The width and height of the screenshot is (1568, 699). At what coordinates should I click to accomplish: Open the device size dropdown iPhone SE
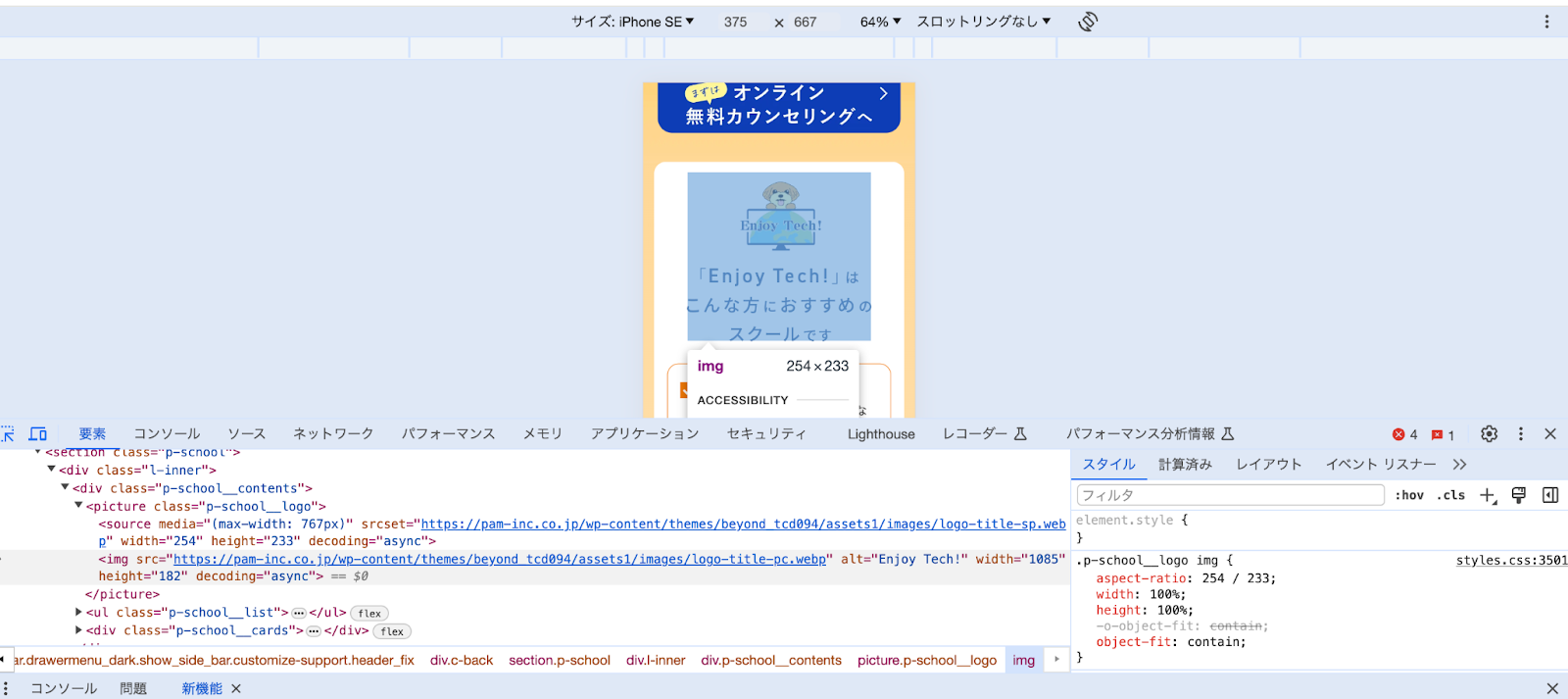[632, 22]
